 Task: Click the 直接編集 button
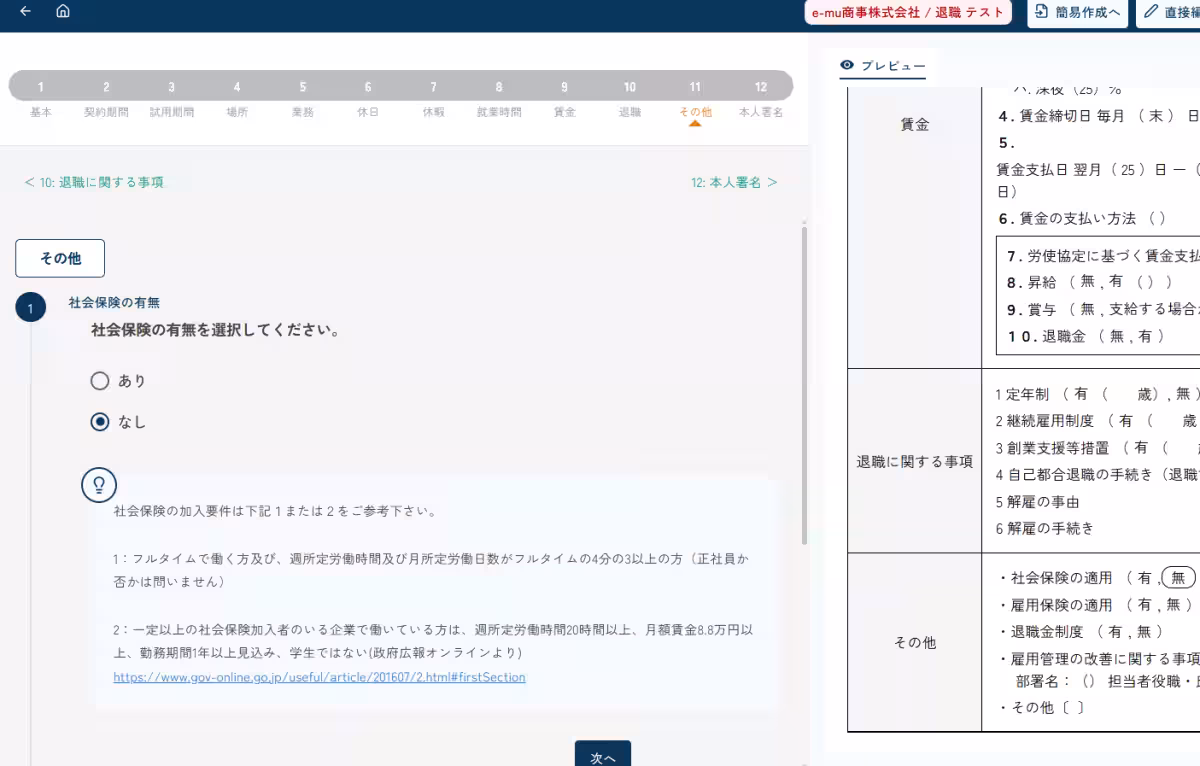(1168, 13)
